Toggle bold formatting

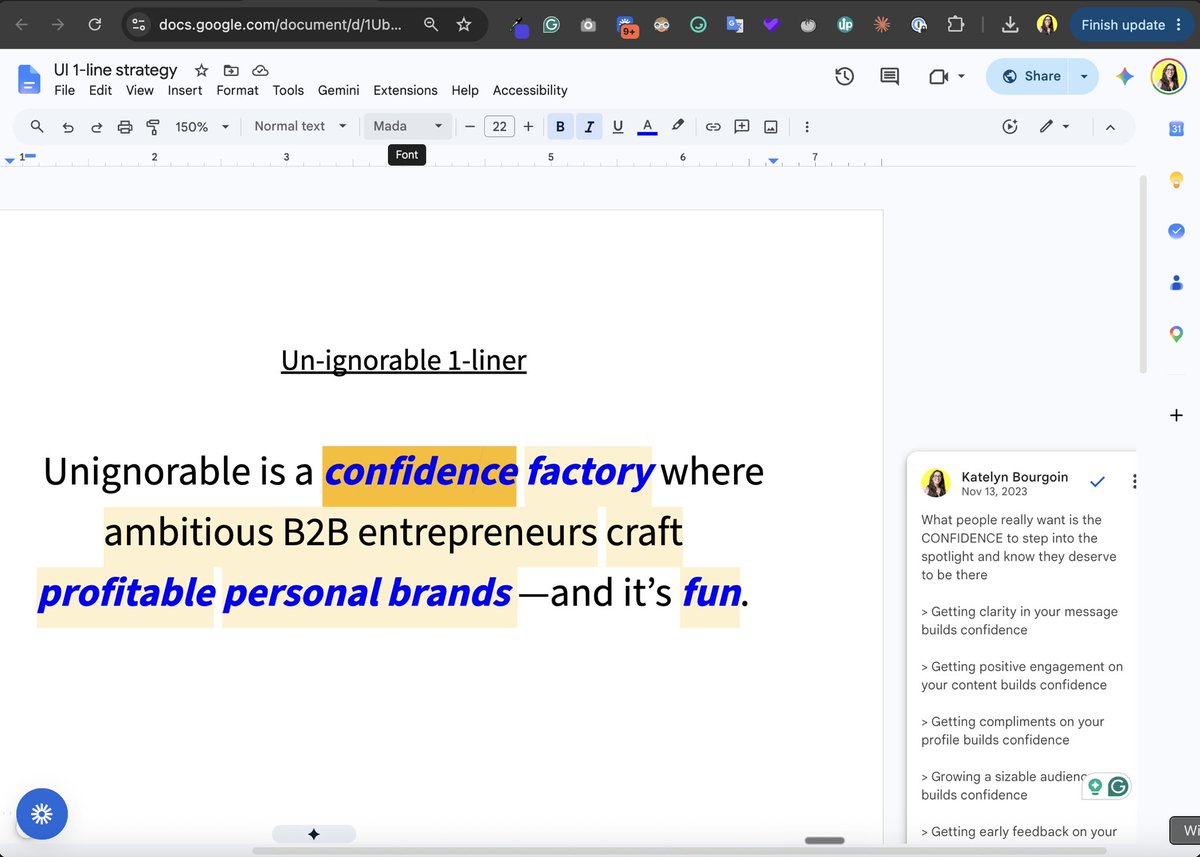pos(560,127)
